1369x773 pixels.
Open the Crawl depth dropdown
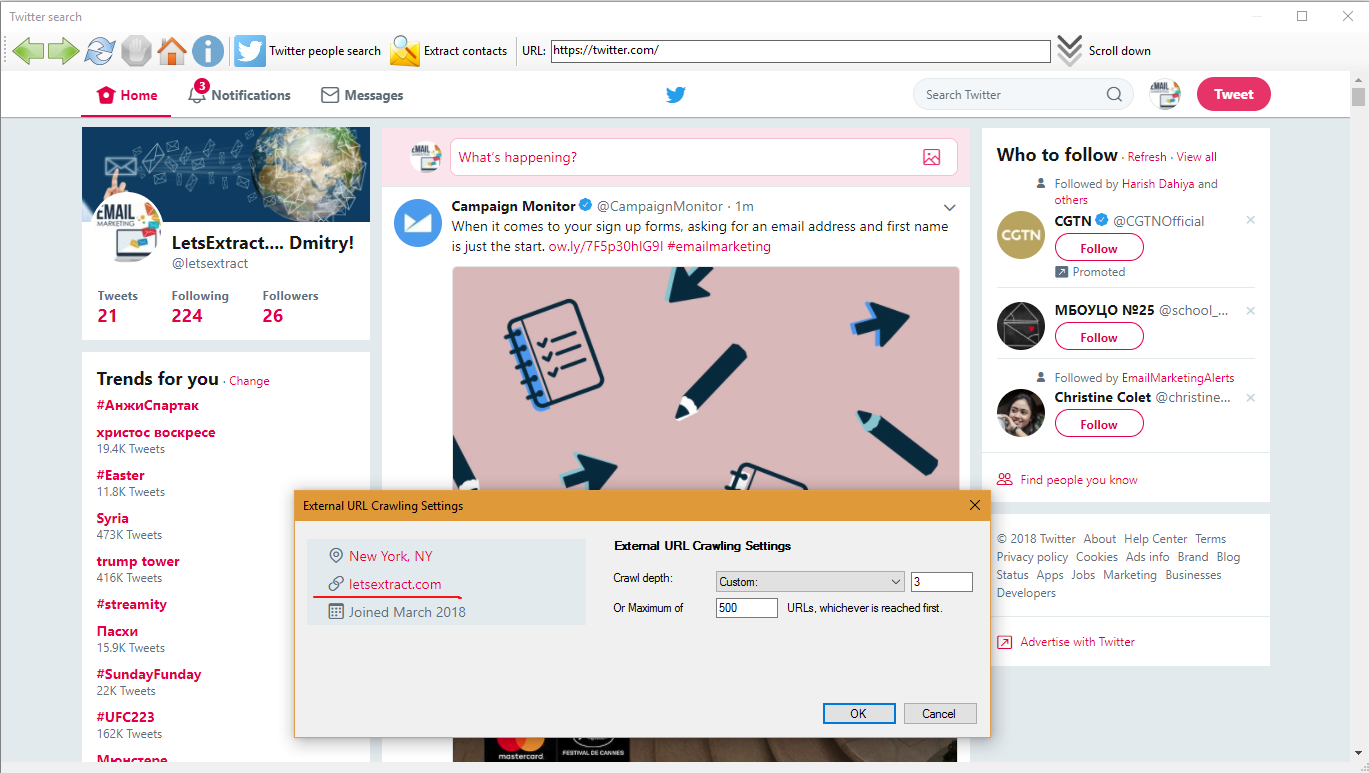point(810,582)
